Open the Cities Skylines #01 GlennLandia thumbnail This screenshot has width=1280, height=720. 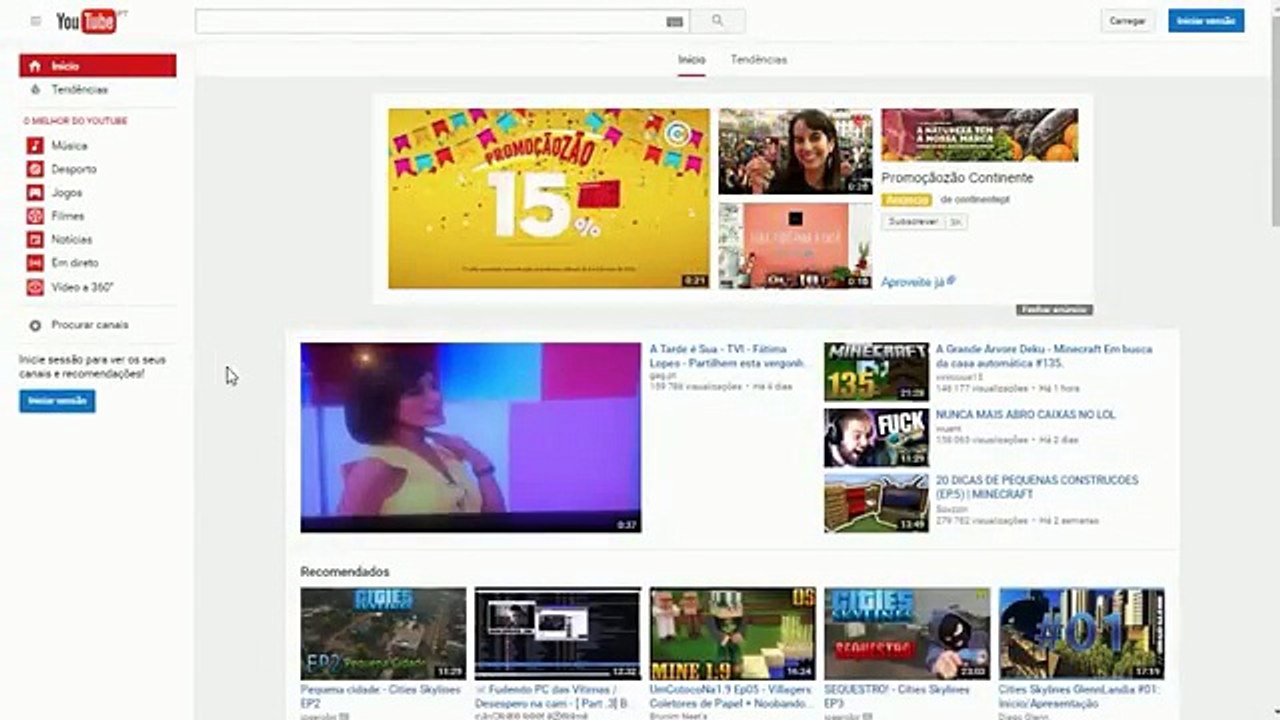[x=1082, y=634]
